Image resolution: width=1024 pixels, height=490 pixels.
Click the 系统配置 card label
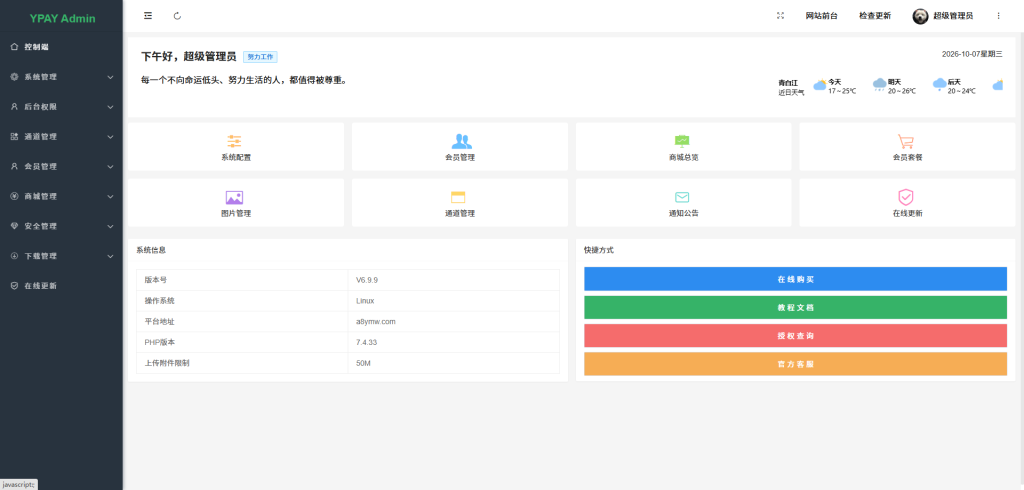point(236,157)
